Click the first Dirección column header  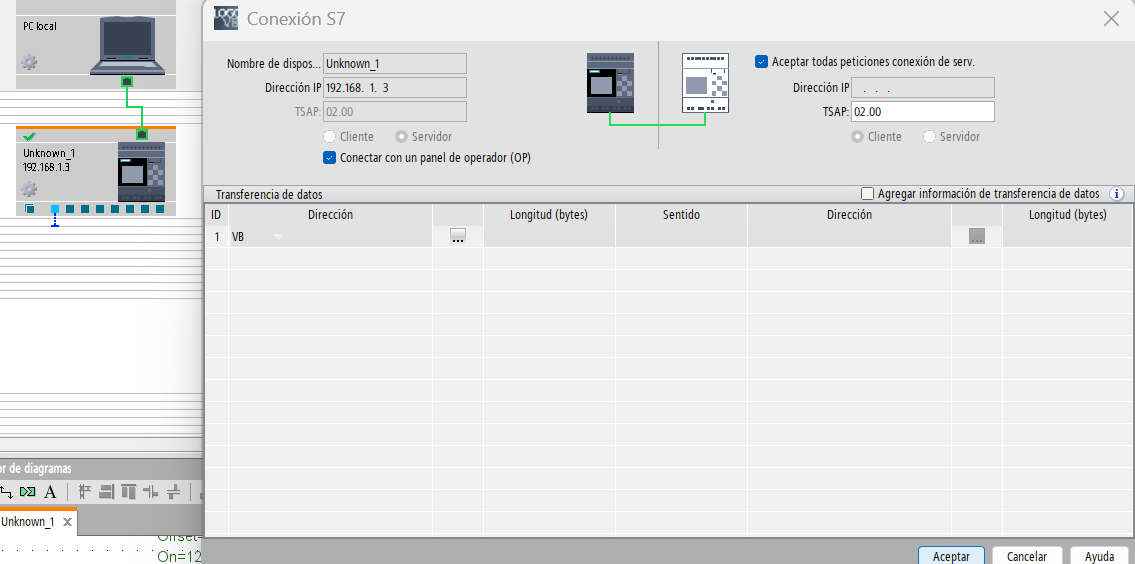click(x=331, y=214)
